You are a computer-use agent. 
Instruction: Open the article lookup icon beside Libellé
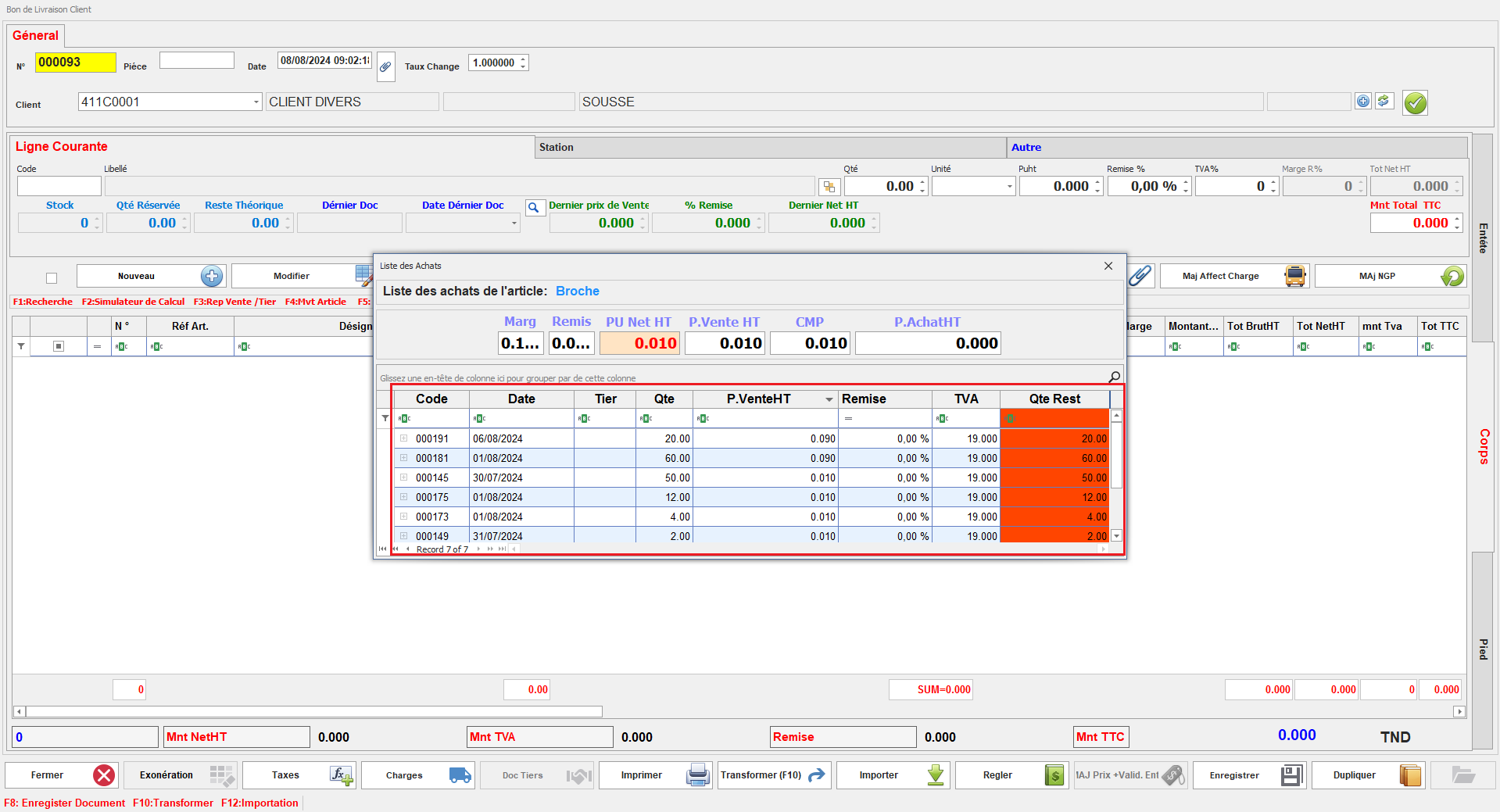click(829, 187)
